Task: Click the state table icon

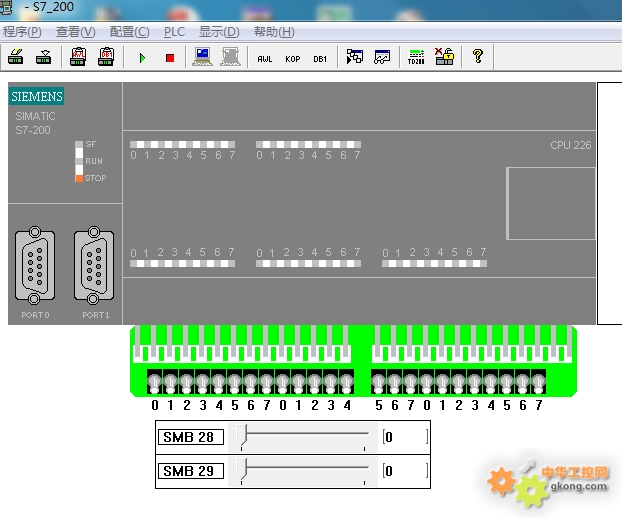Action: [x=354, y=57]
